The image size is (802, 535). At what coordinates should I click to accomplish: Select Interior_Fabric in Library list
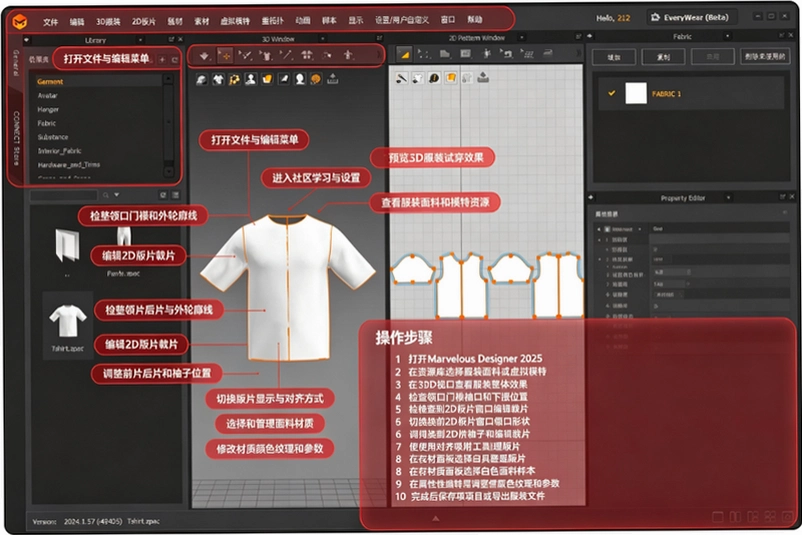pos(59,151)
